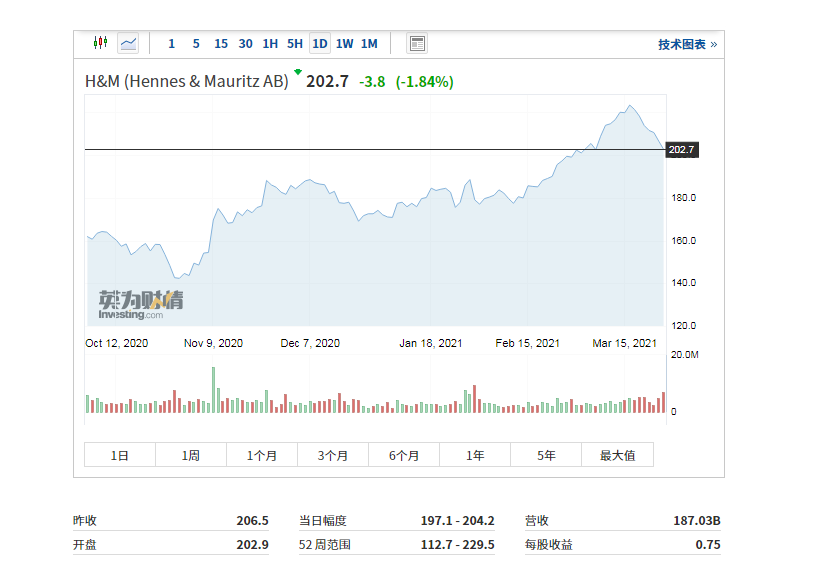Show the 5年 time range
This screenshot has height=565, width=825.
click(546, 455)
